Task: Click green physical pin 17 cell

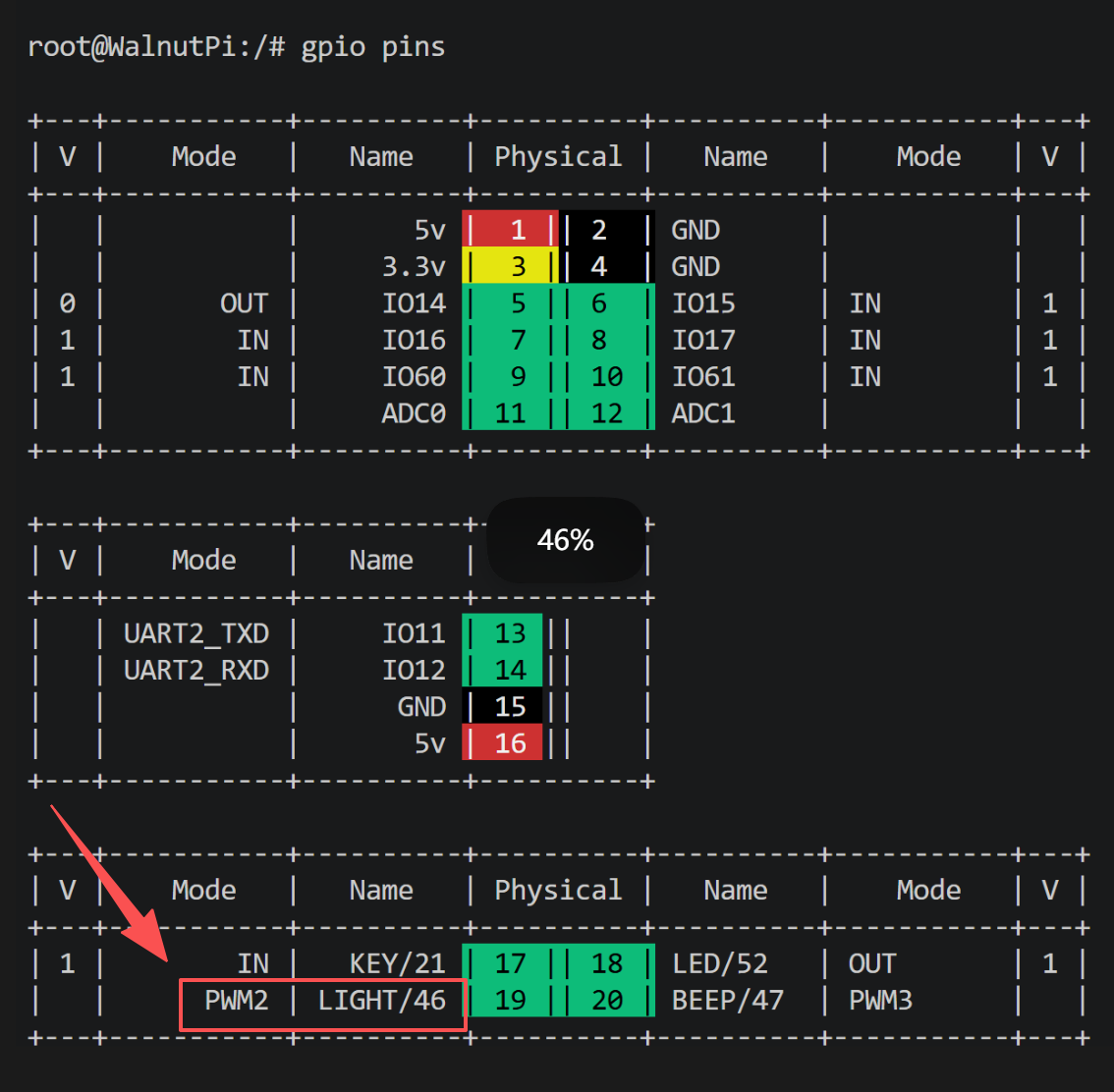Action: pos(510,963)
